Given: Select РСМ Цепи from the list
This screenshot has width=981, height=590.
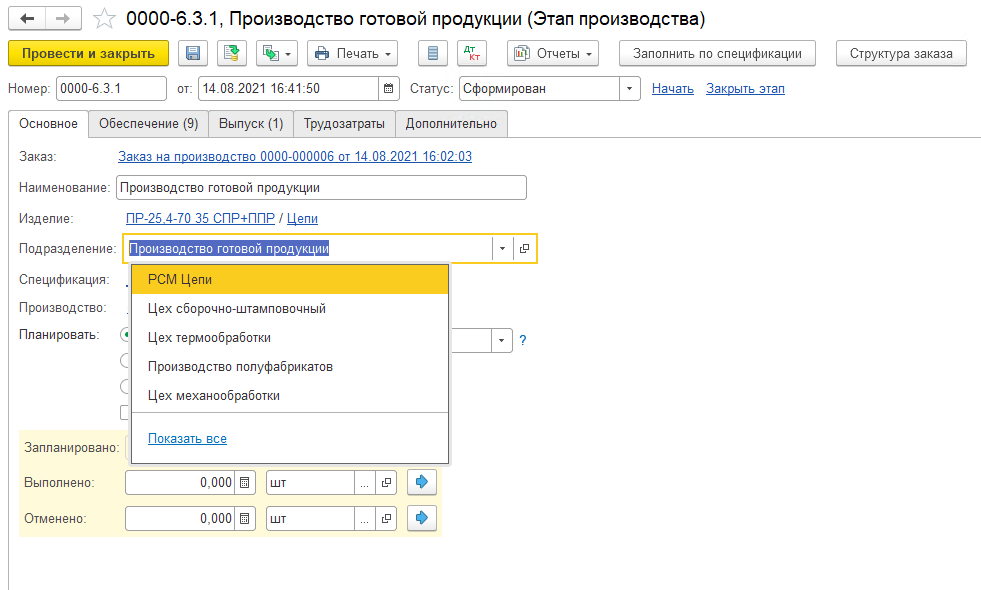Looking at the screenshot, I should pyautogui.click(x=290, y=280).
